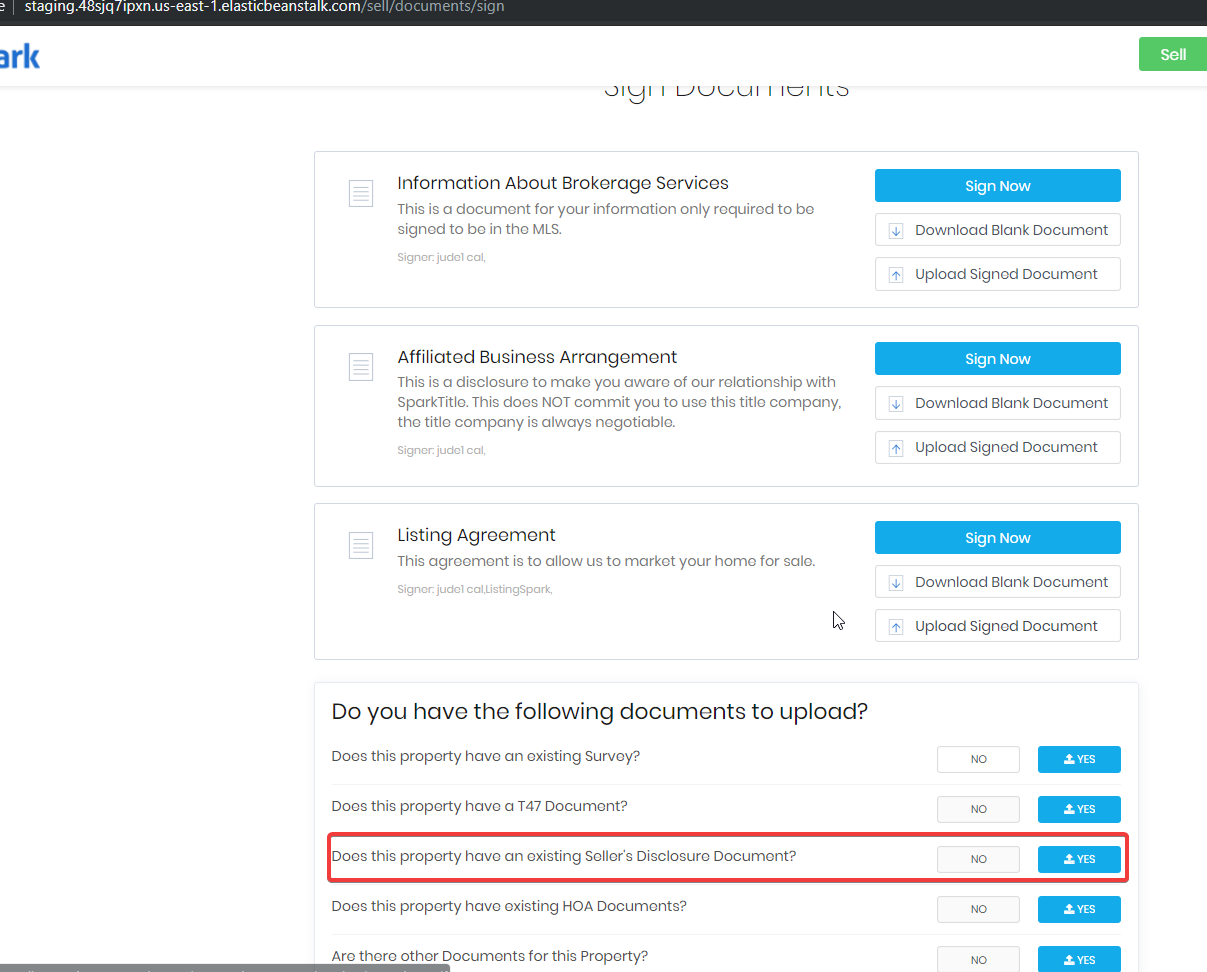This screenshot has height=972, width=1207.
Task: Choose YES to upload HOA Documents
Action: (x=1079, y=909)
